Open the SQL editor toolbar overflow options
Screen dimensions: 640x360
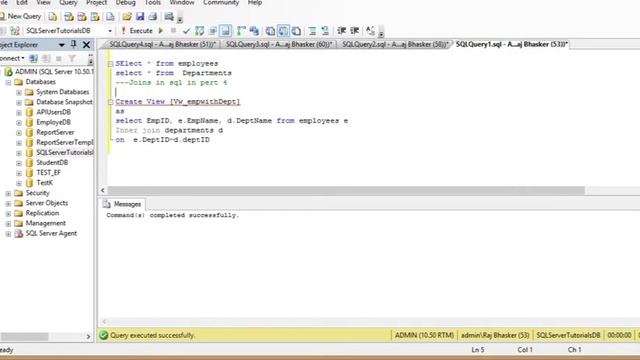pyautogui.click(x=381, y=32)
